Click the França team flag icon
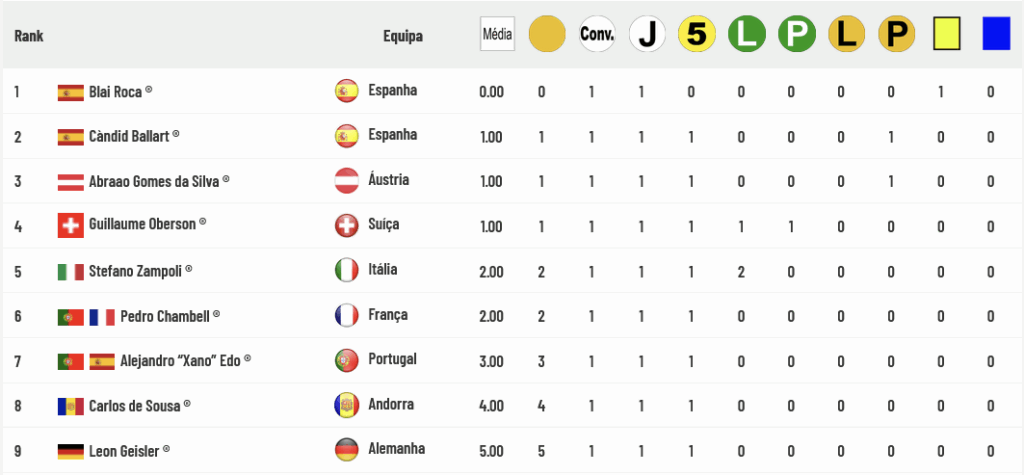Image resolution: width=1024 pixels, height=475 pixels. (346, 316)
